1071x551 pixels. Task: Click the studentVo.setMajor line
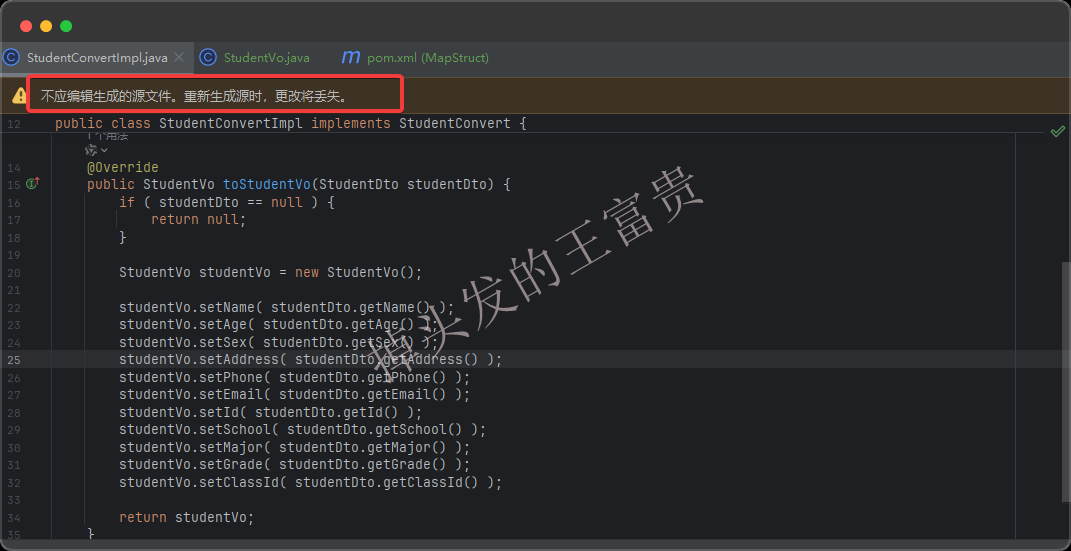[295, 448]
